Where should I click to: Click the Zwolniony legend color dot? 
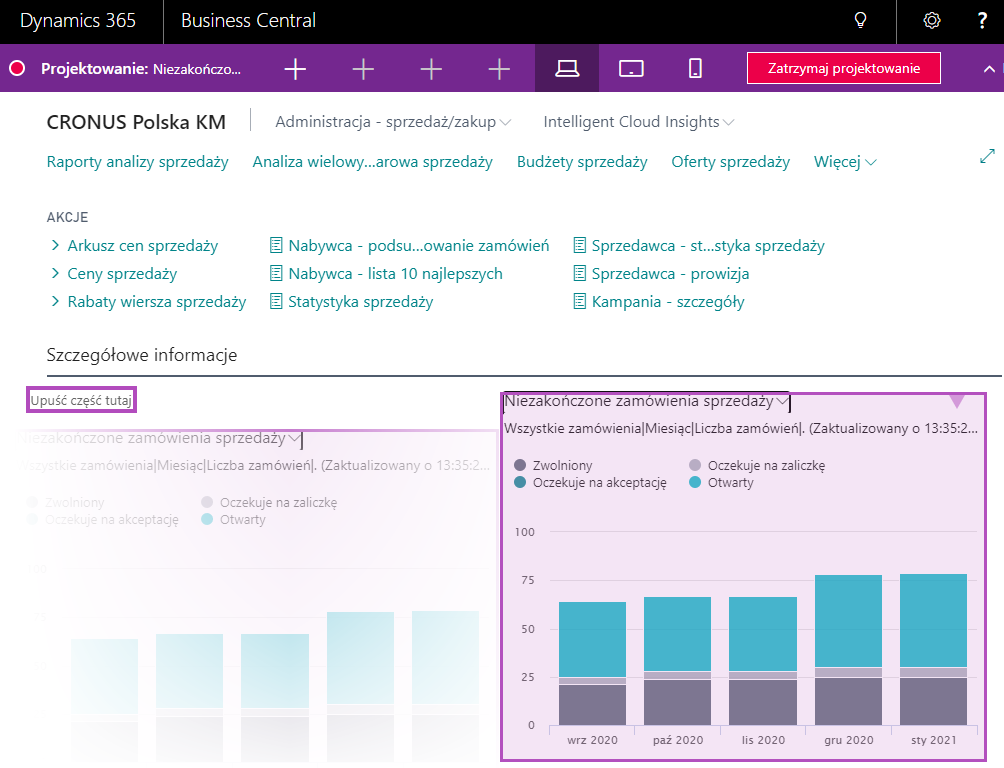[520, 465]
